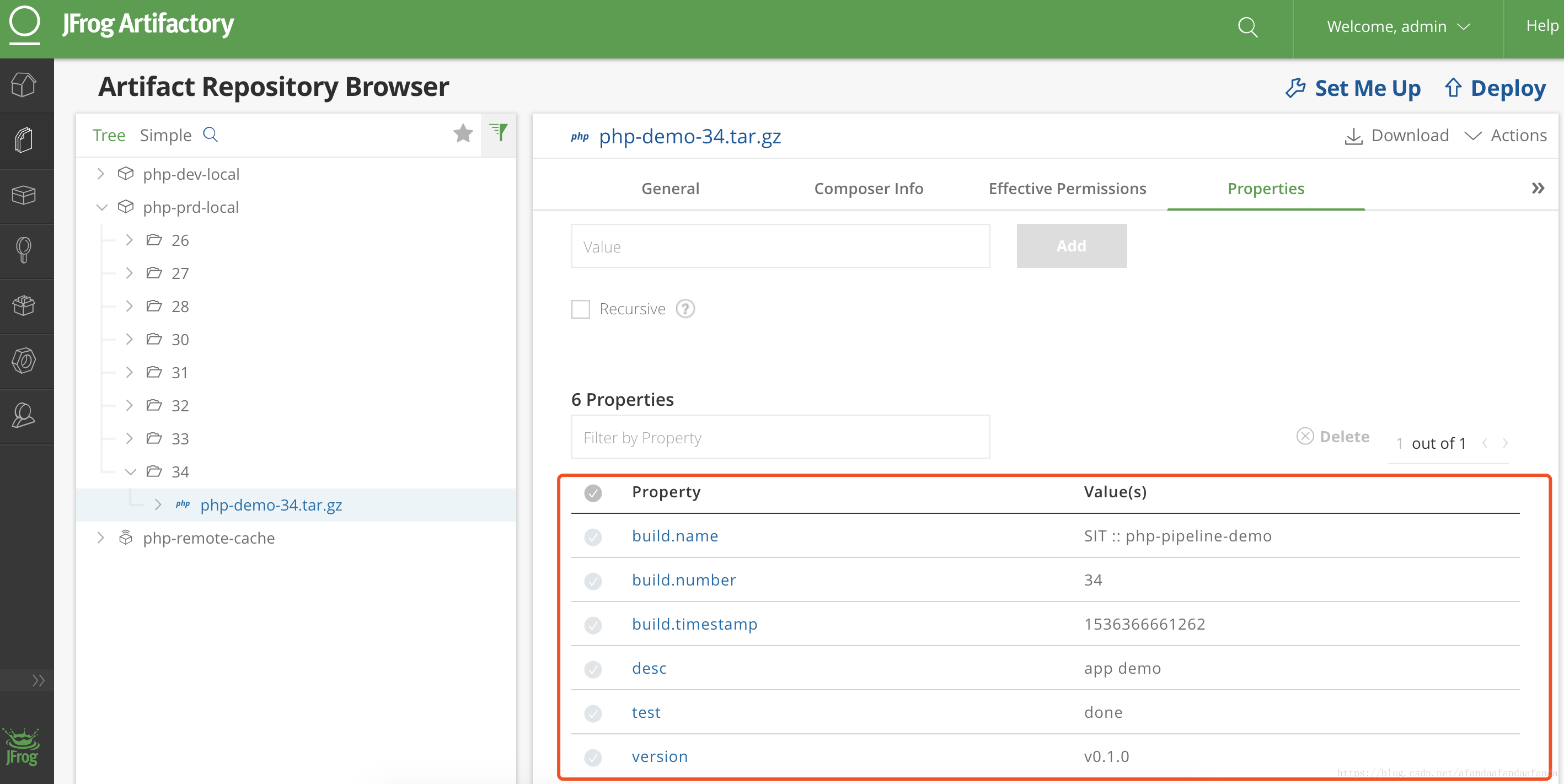The width and height of the screenshot is (1564, 784).
Task: Show more tabs with the double chevron
Action: [1538, 188]
